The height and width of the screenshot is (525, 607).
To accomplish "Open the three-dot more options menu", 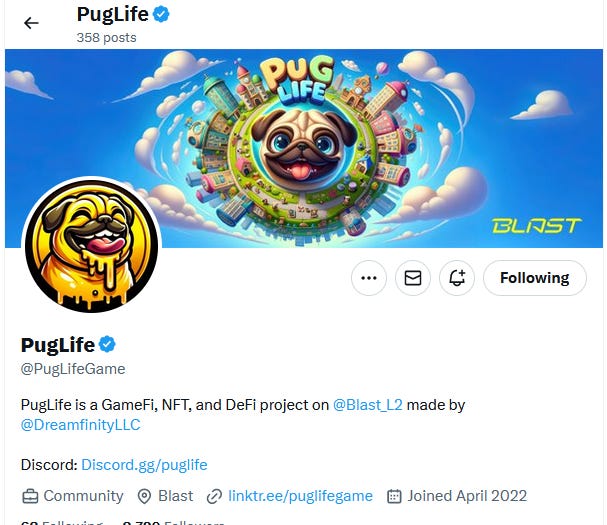I will point(369,278).
